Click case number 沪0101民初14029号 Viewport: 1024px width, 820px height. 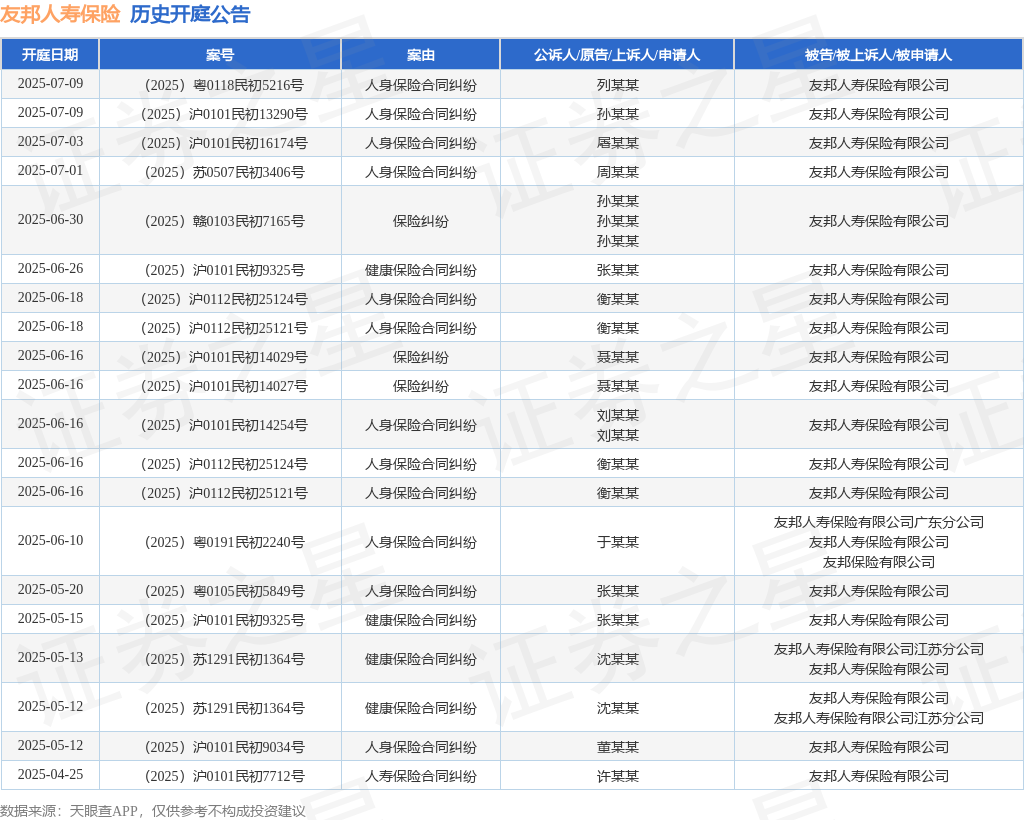point(224,357)
